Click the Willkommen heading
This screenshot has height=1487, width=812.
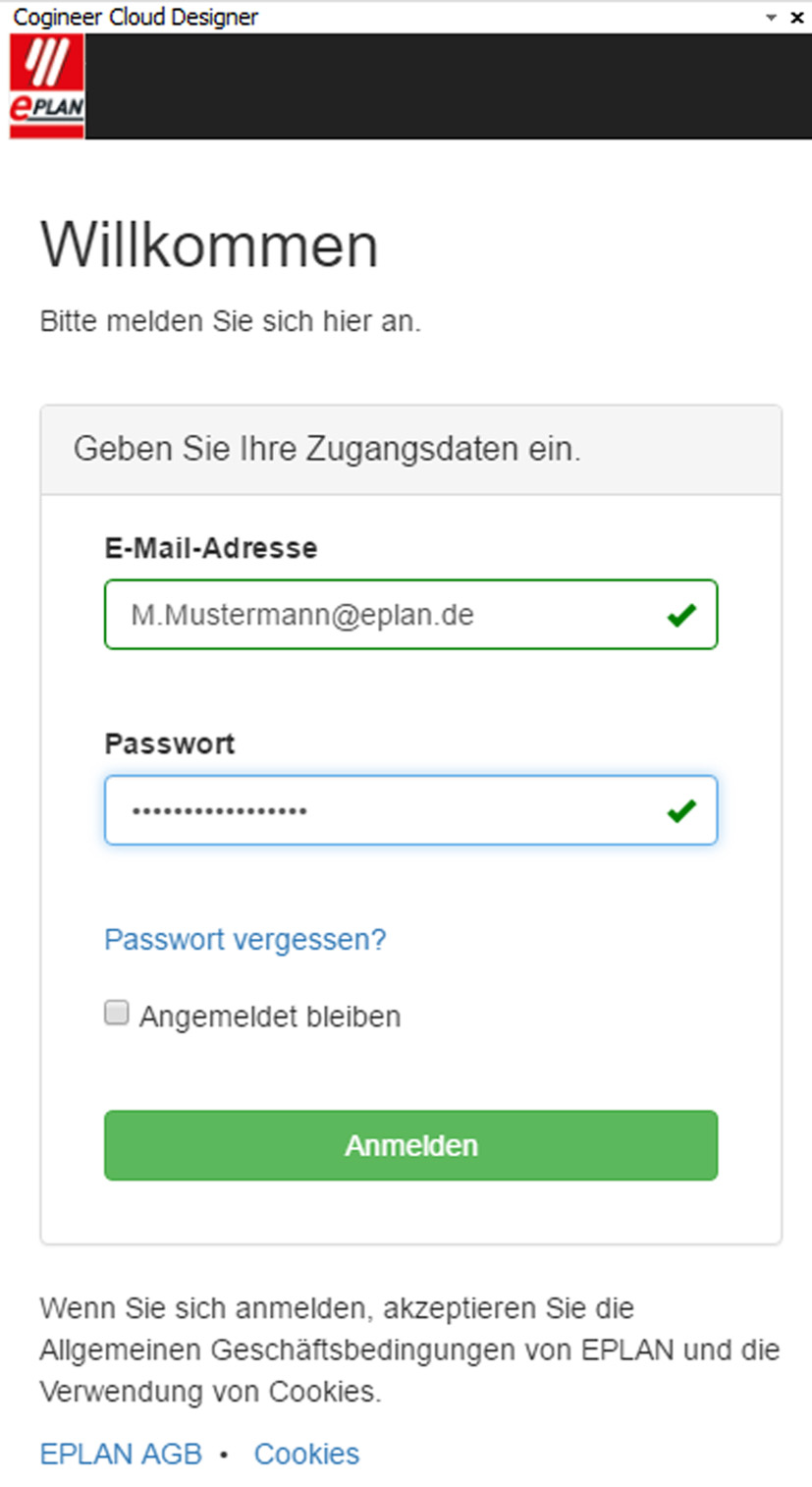pyautogui.click(x=208, y=246)
